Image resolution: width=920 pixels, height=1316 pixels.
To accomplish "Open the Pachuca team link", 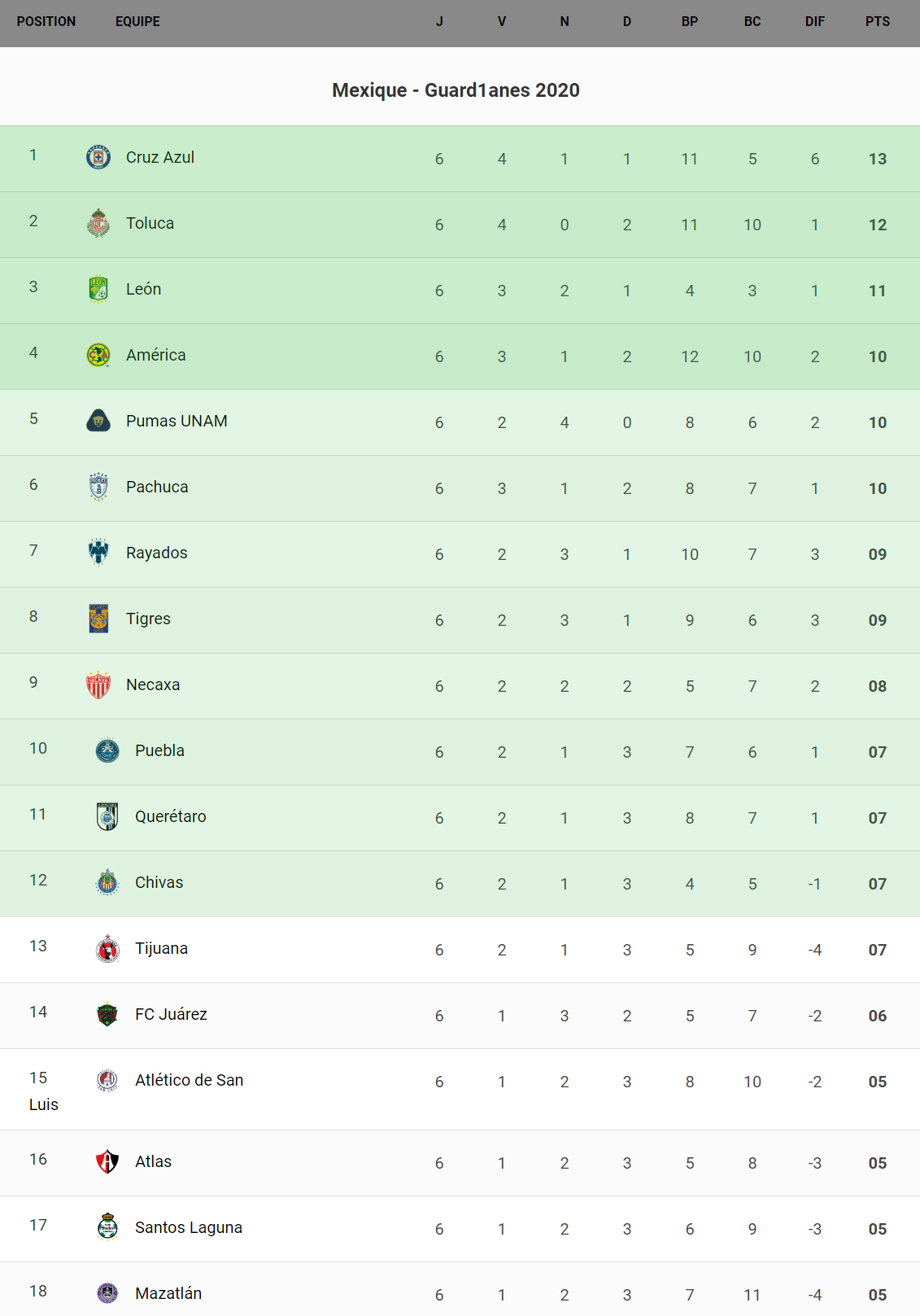I will point(157,487).
